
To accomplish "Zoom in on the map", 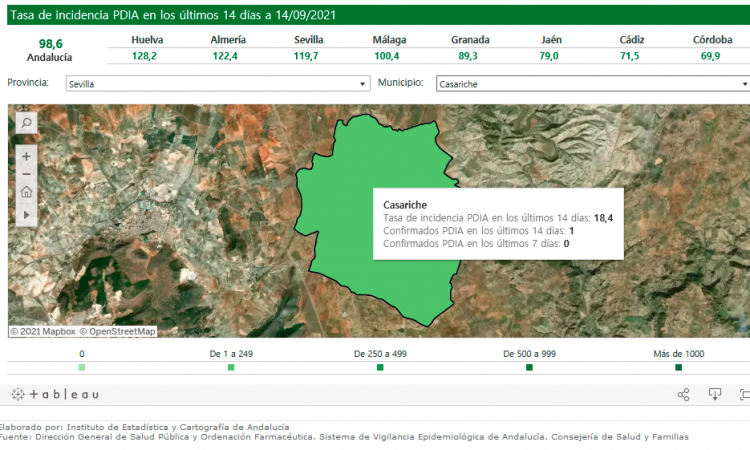I will [x=26, y=156].
